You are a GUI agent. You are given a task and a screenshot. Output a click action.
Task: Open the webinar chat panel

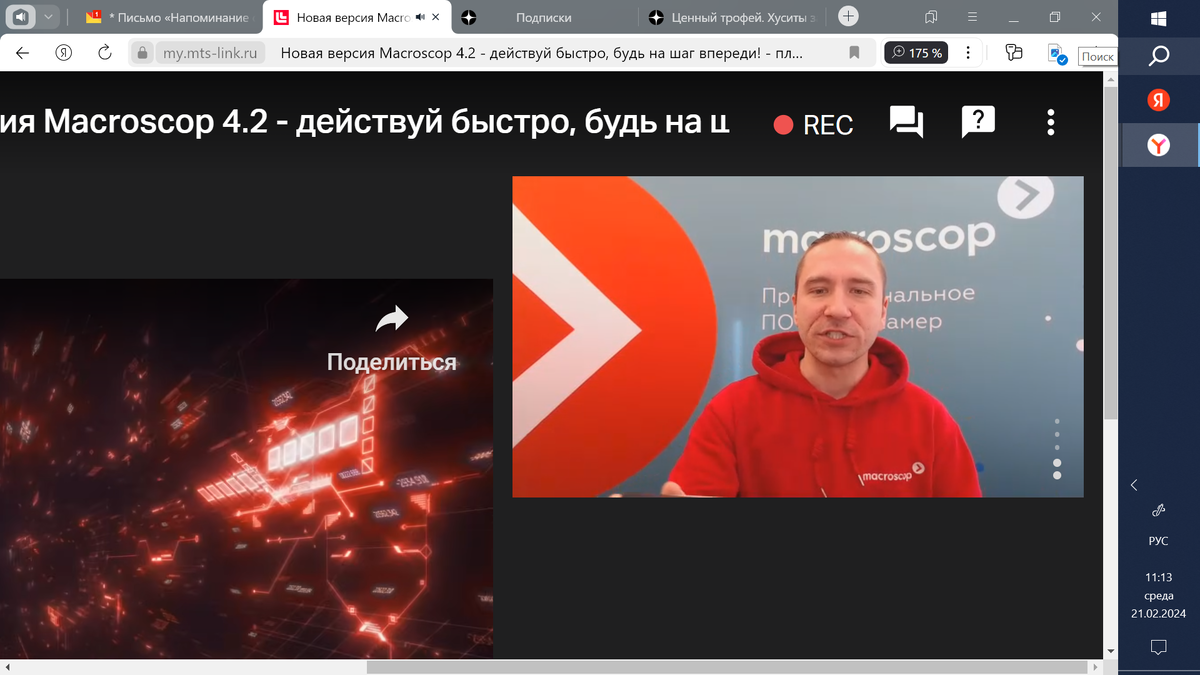(x=904, y=122)
